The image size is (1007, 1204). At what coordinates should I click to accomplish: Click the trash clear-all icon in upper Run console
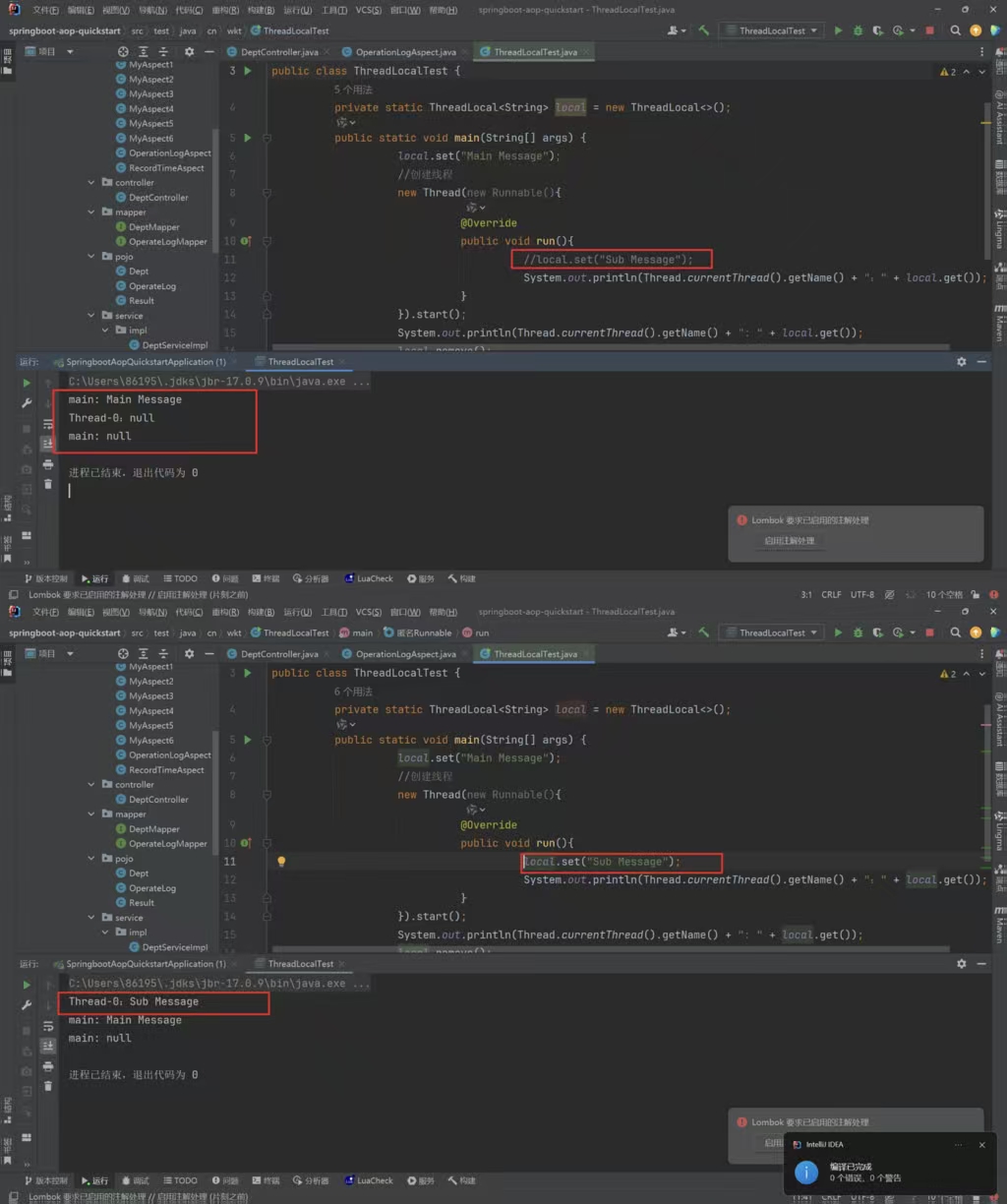click(47, 484)
